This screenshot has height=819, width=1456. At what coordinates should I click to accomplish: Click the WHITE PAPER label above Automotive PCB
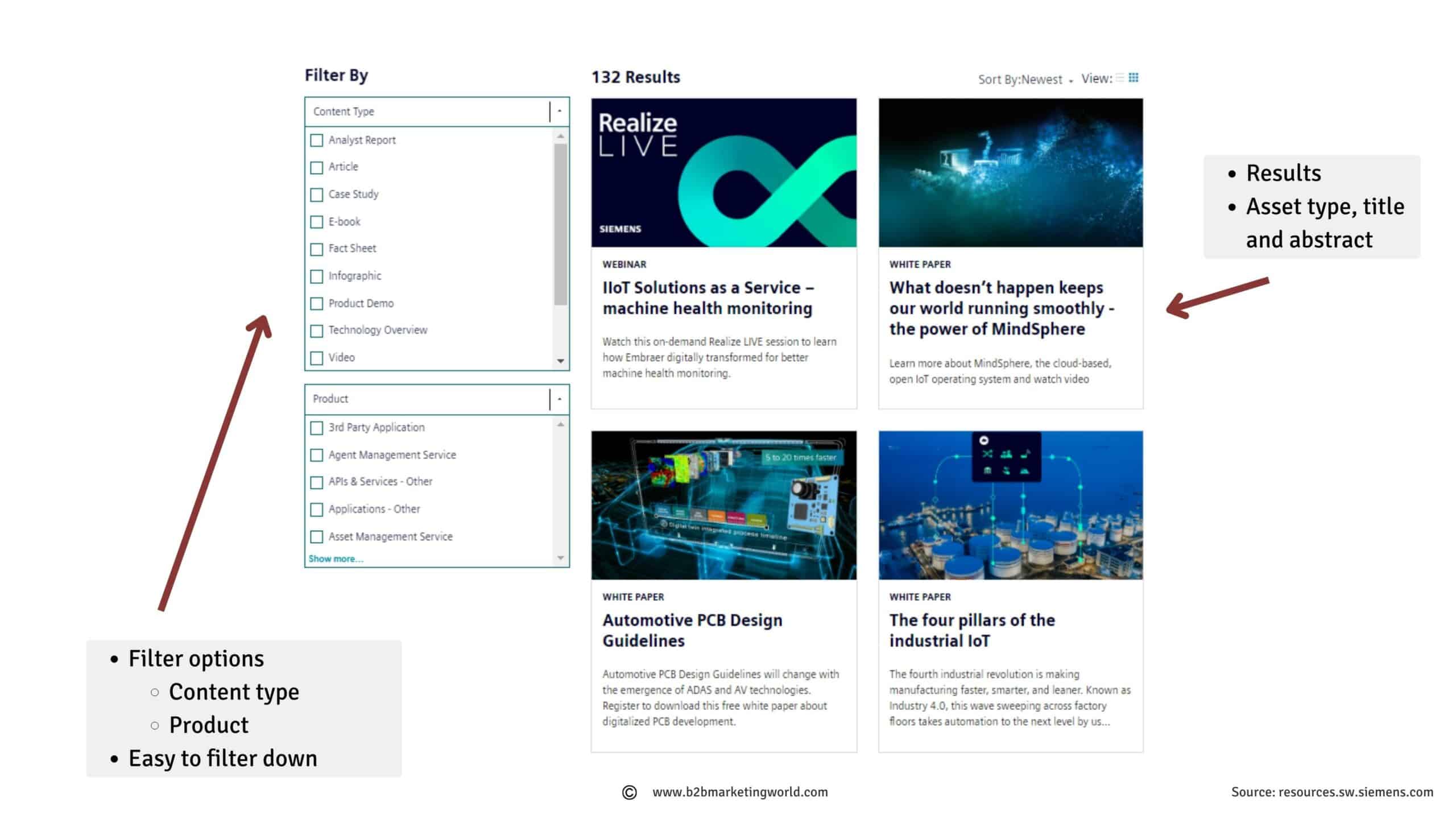click(x=633, y=597)
